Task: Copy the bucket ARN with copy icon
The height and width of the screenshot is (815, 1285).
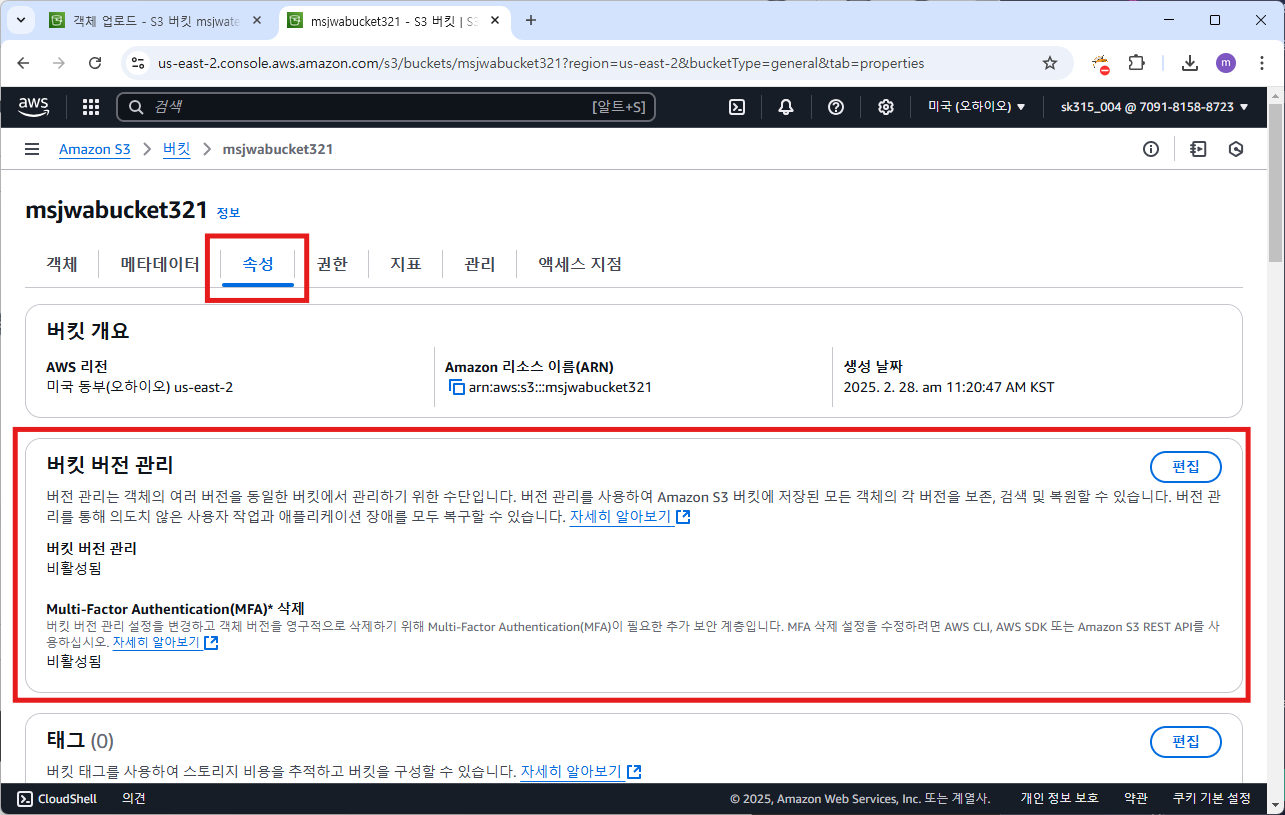Action: (457, 388)
